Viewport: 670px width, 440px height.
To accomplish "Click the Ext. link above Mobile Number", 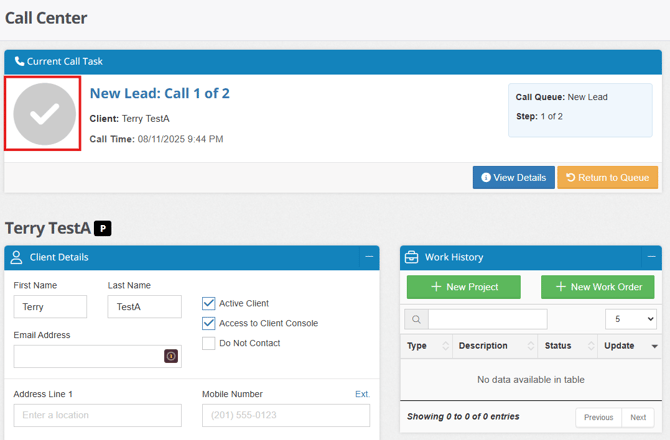I will [x=362, y=394].
